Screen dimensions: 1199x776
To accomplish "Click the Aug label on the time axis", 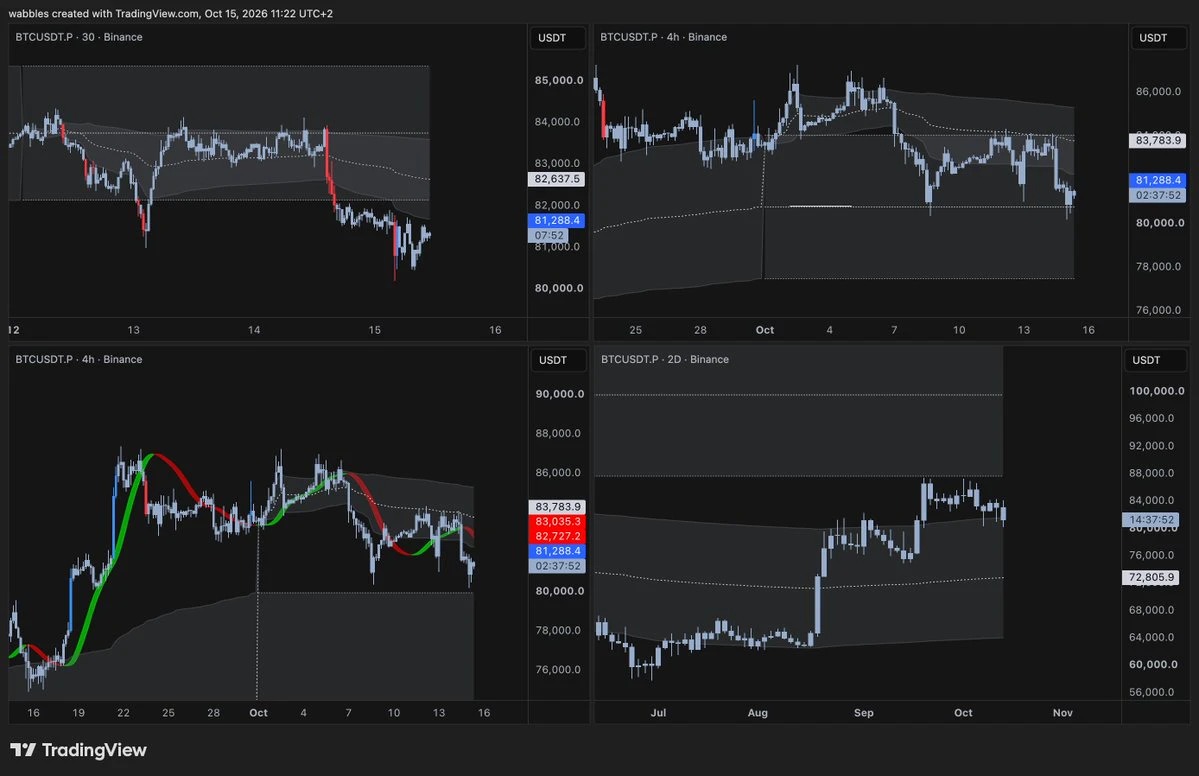I will tap(758, 713).
